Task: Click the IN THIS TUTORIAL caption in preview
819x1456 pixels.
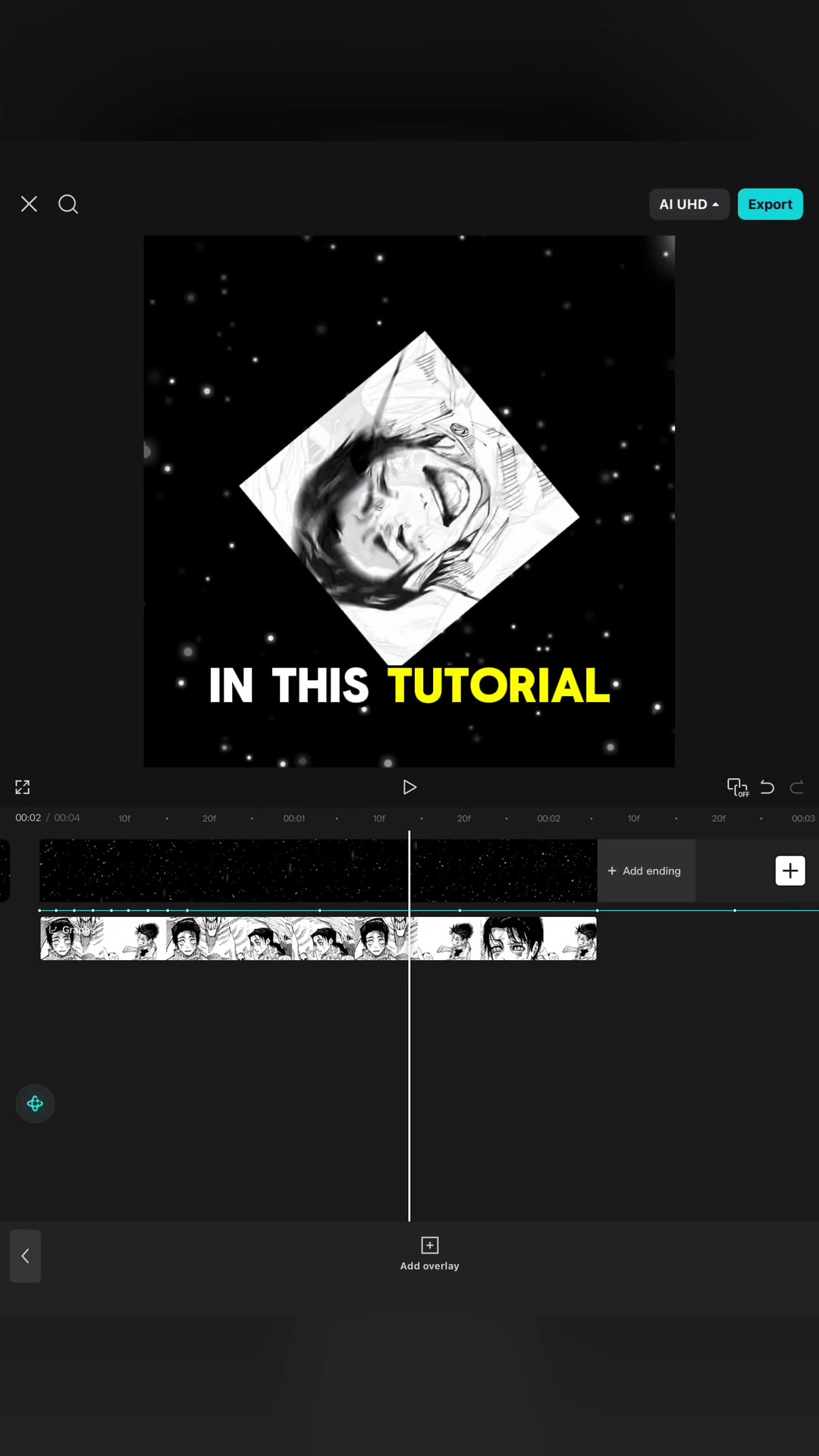Action: click(x=409, y=686)
